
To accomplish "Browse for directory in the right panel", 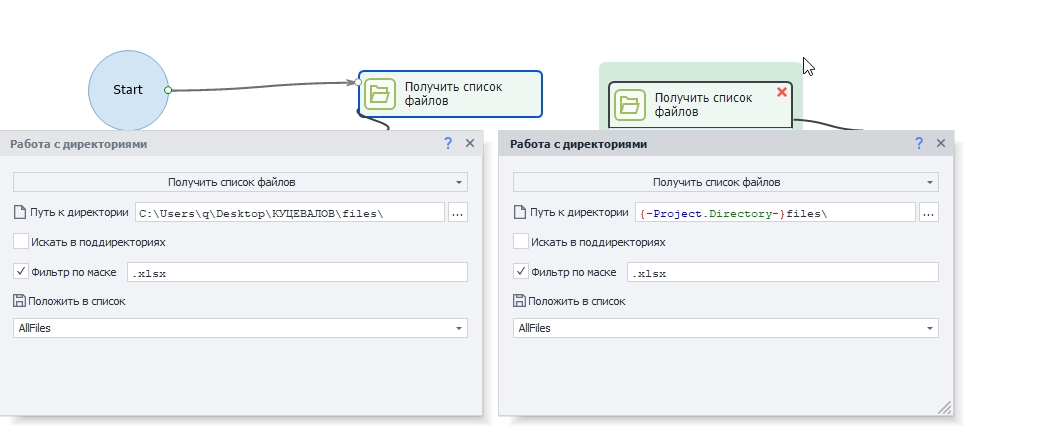I will click(x=928, y=212).
